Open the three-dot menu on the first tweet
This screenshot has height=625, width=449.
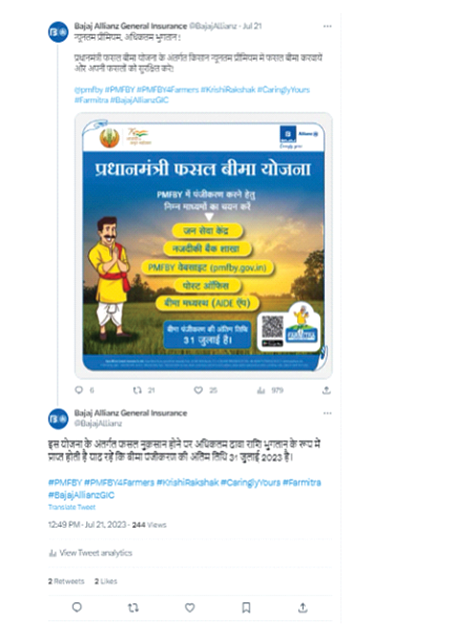pos(327,26)
